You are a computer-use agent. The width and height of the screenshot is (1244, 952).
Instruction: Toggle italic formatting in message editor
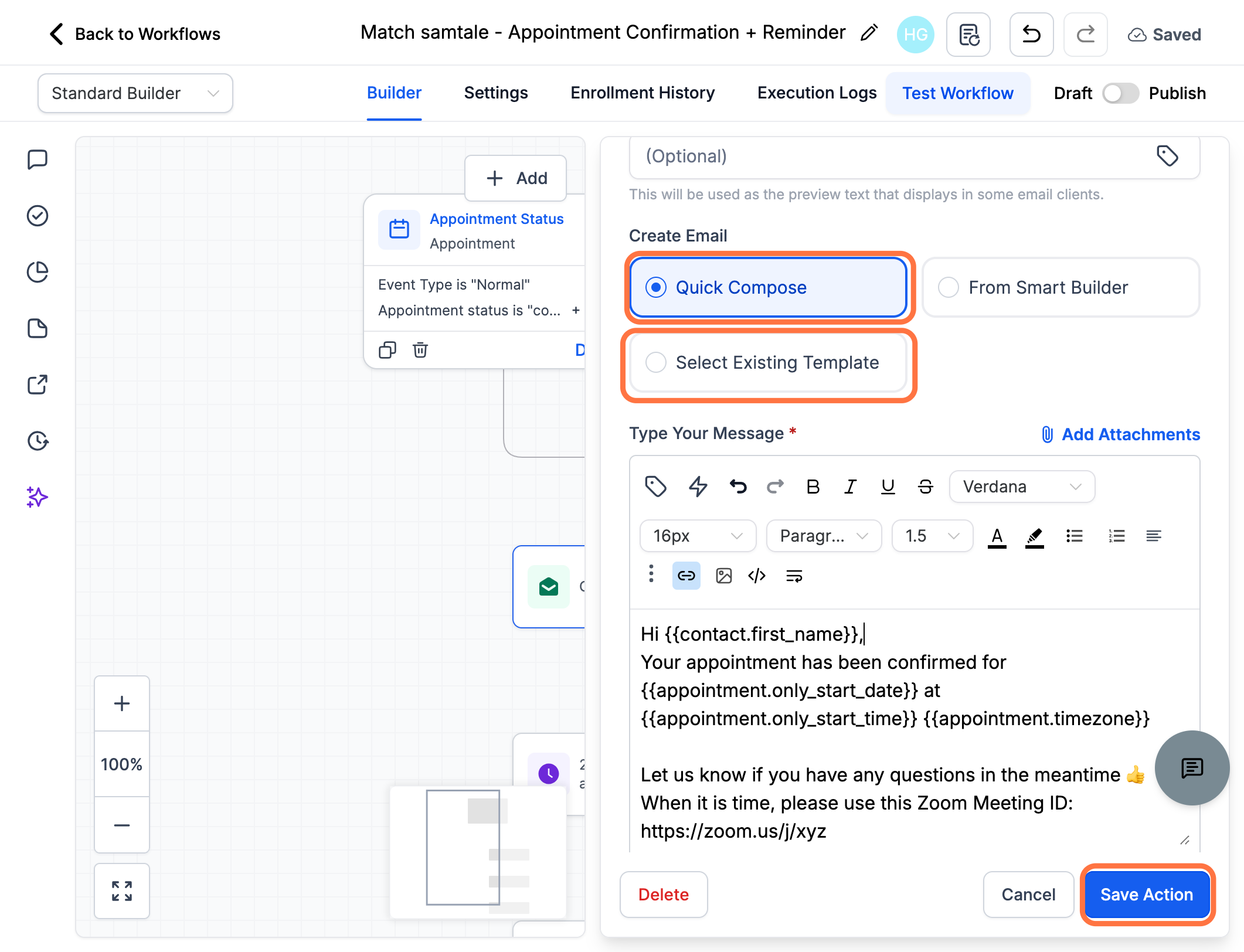(850, 487)
